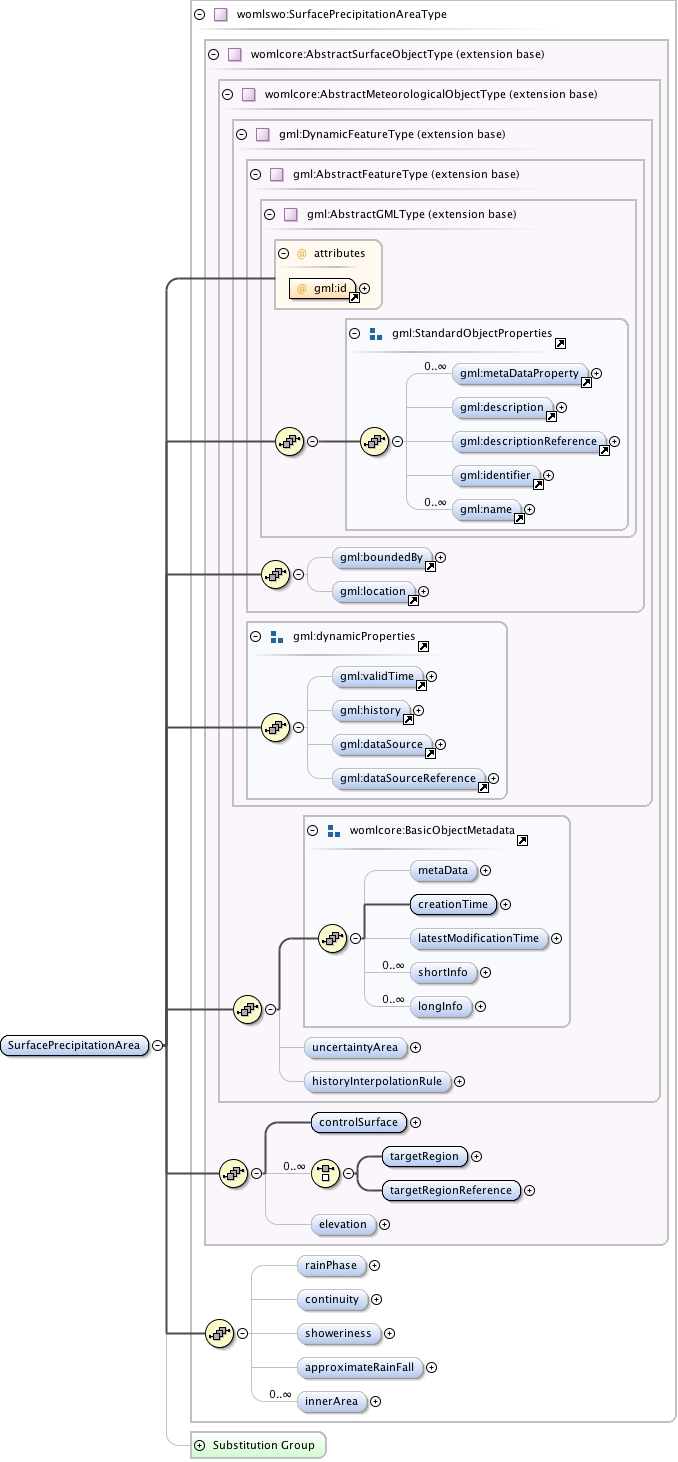Select the approximateRainFall element
Viewport: 678px width, 1462px height.
360,1367
